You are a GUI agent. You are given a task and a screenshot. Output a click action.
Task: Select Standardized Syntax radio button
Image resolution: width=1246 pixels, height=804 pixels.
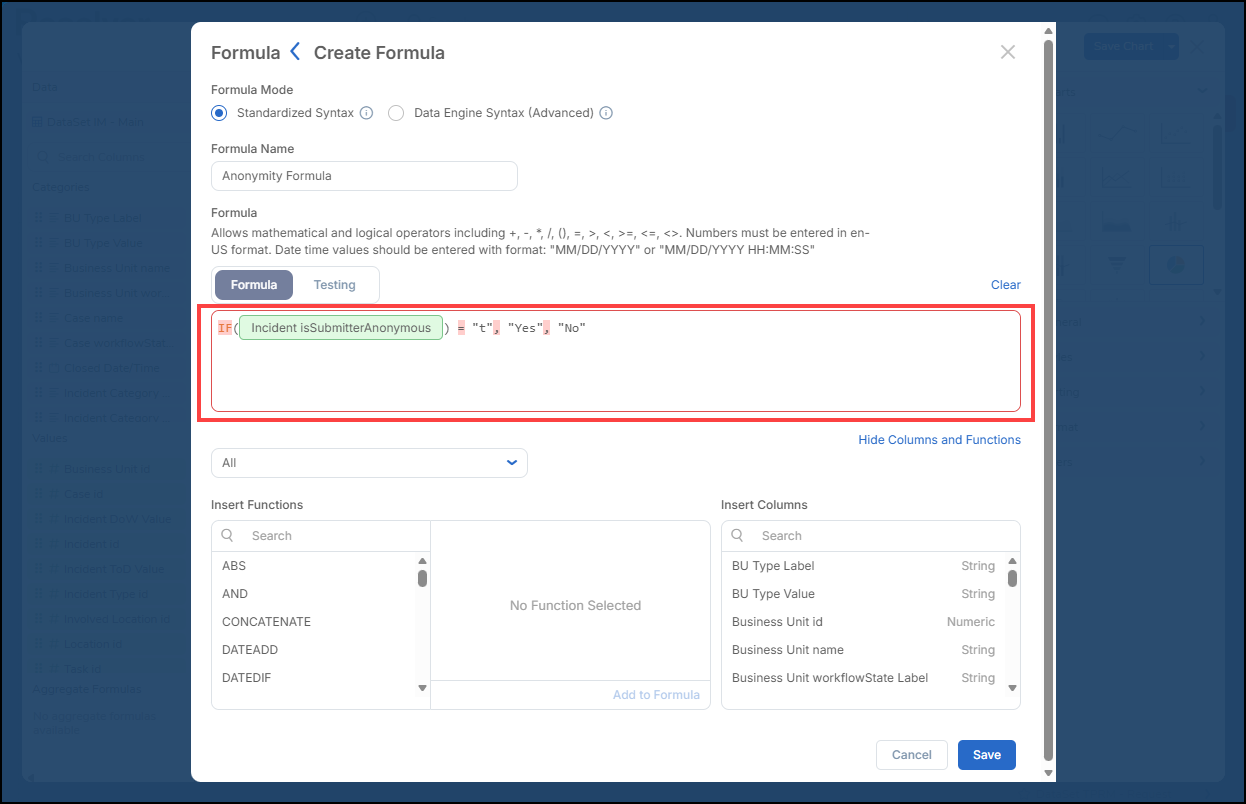point(219,113)
